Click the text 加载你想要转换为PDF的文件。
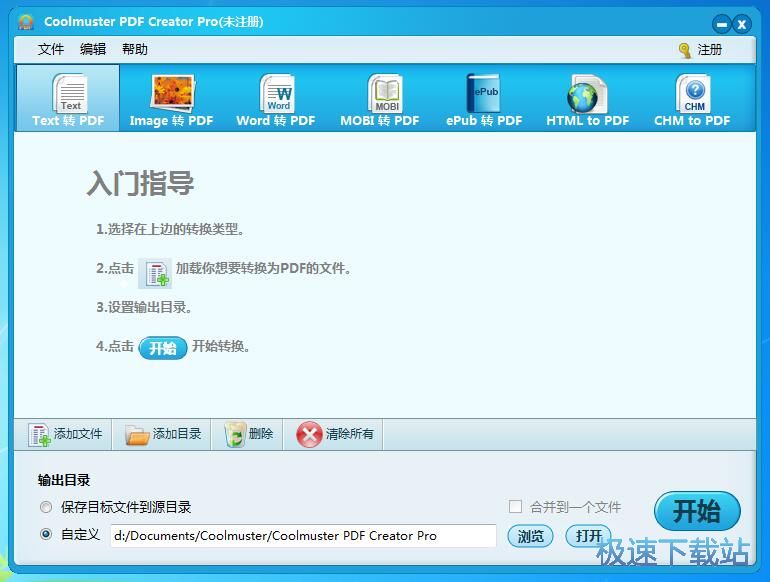This screenshot has width=770, height=582. (263, 268)
